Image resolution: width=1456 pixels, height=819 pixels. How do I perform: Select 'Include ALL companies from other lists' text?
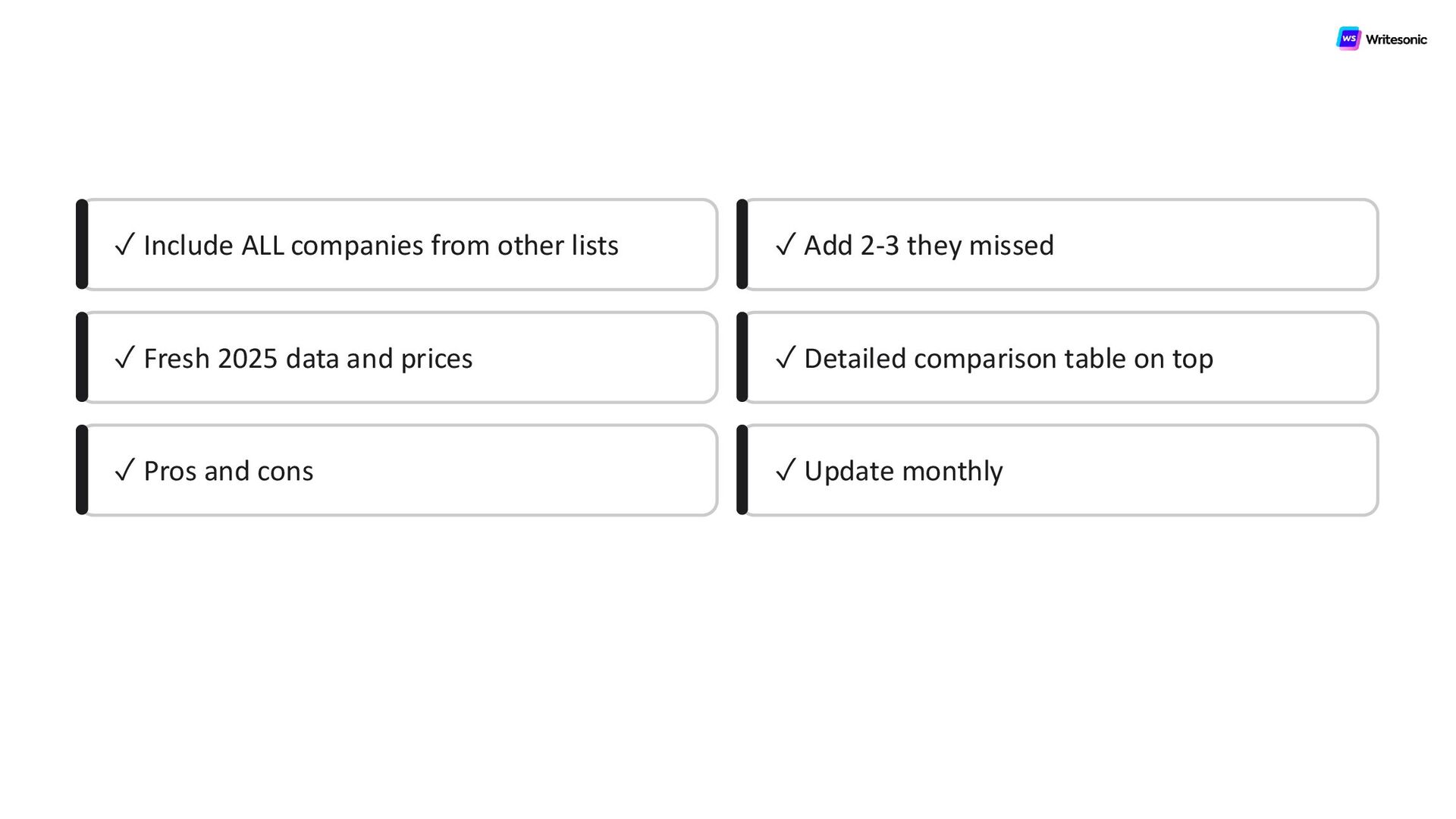[x=381, y=246]
